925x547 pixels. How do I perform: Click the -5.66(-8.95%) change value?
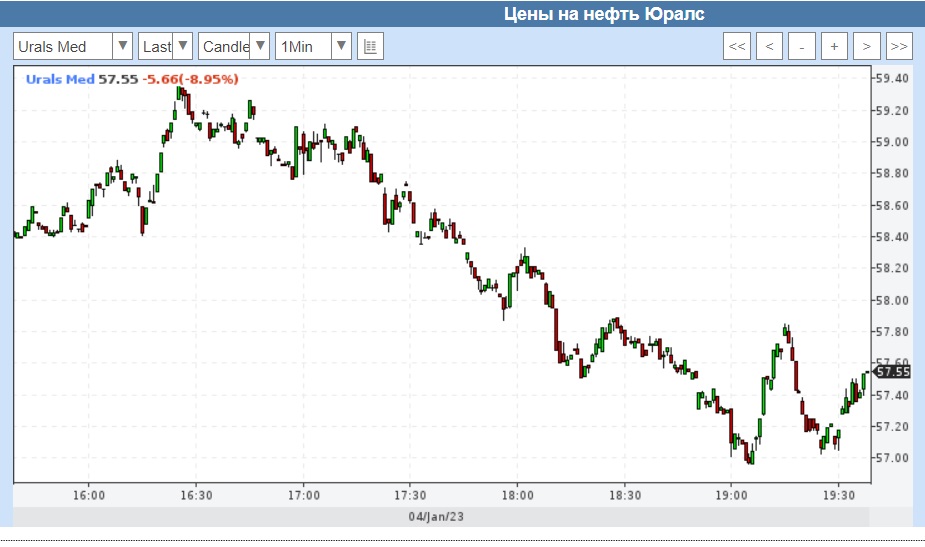191,79
